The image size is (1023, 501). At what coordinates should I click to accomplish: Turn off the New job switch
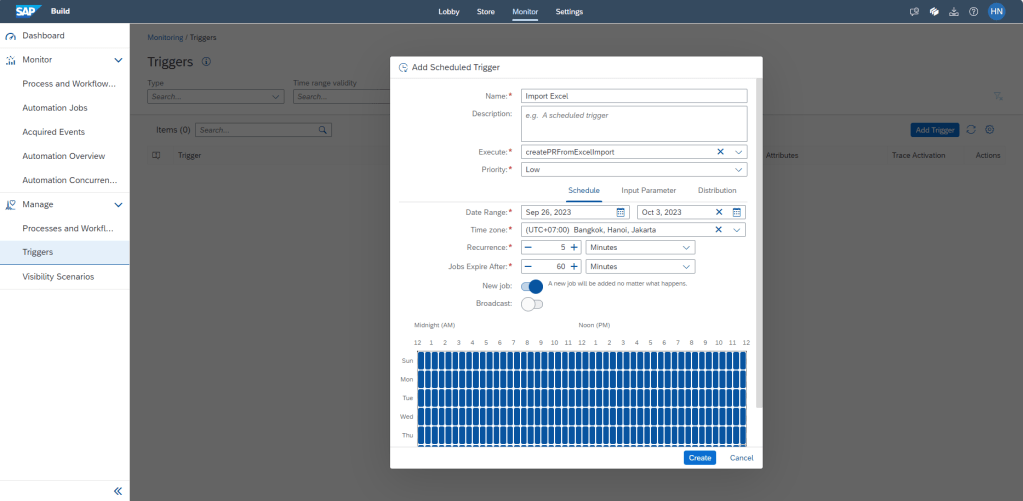click(x=532, y=286)
